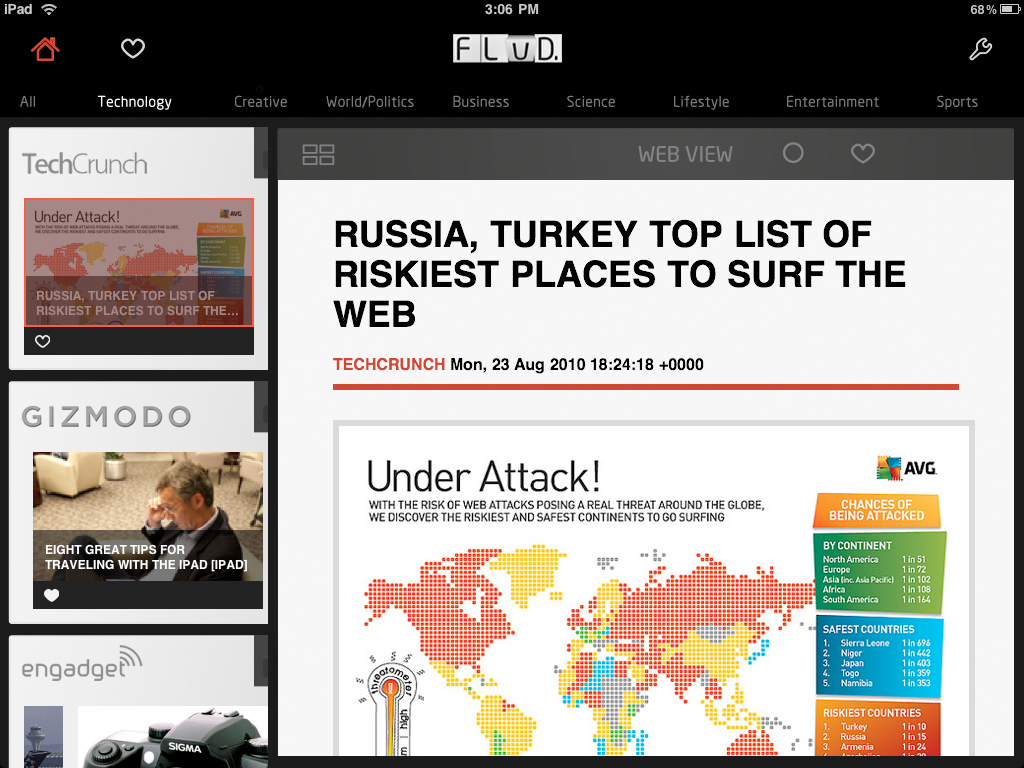Open Eight Great Tips iPad story thumbnail
Screen dimensions: 1024x768
coord(148,517)
